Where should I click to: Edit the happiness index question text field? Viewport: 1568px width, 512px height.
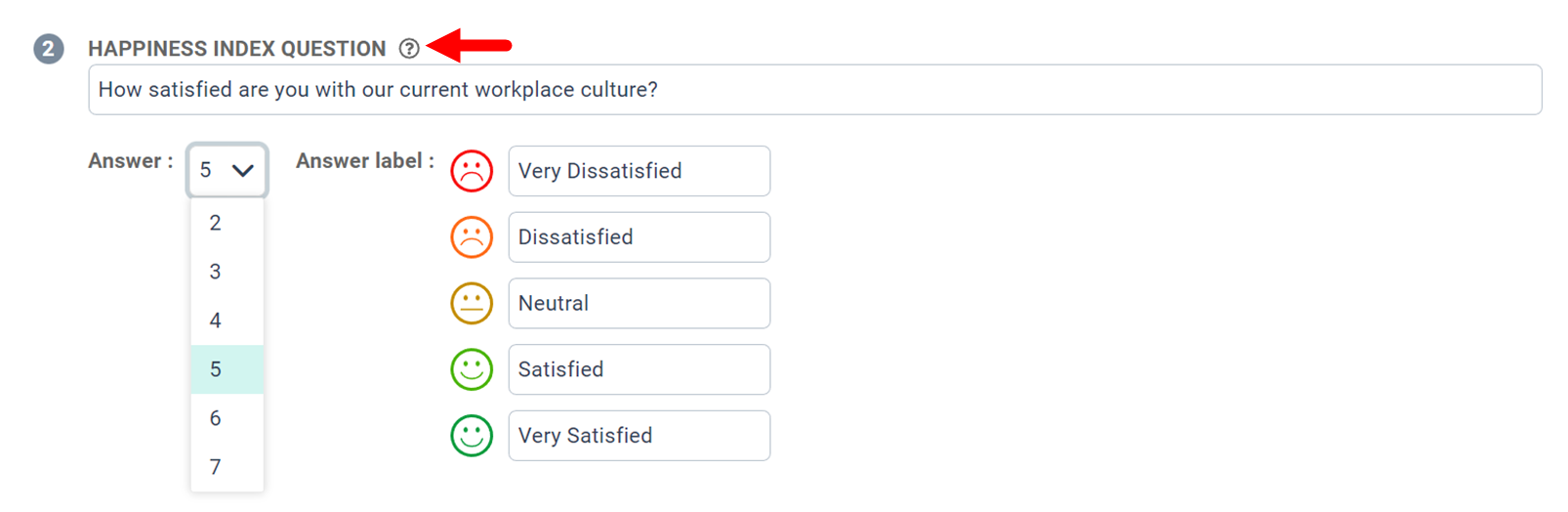pyautogui.click(x=814, y=90)
